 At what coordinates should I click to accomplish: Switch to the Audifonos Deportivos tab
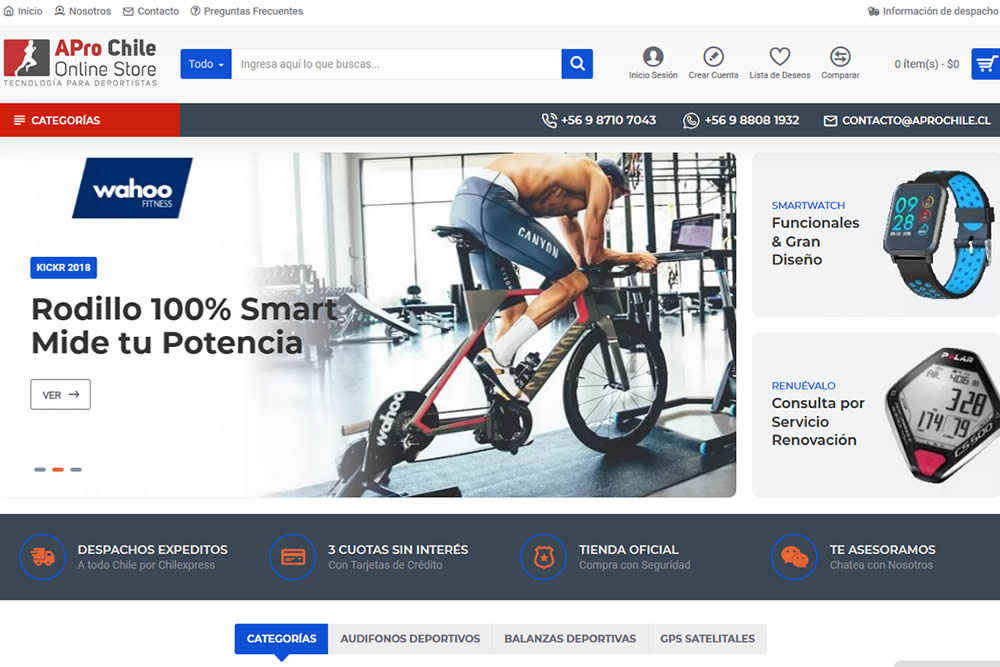[x=410, y=638]
